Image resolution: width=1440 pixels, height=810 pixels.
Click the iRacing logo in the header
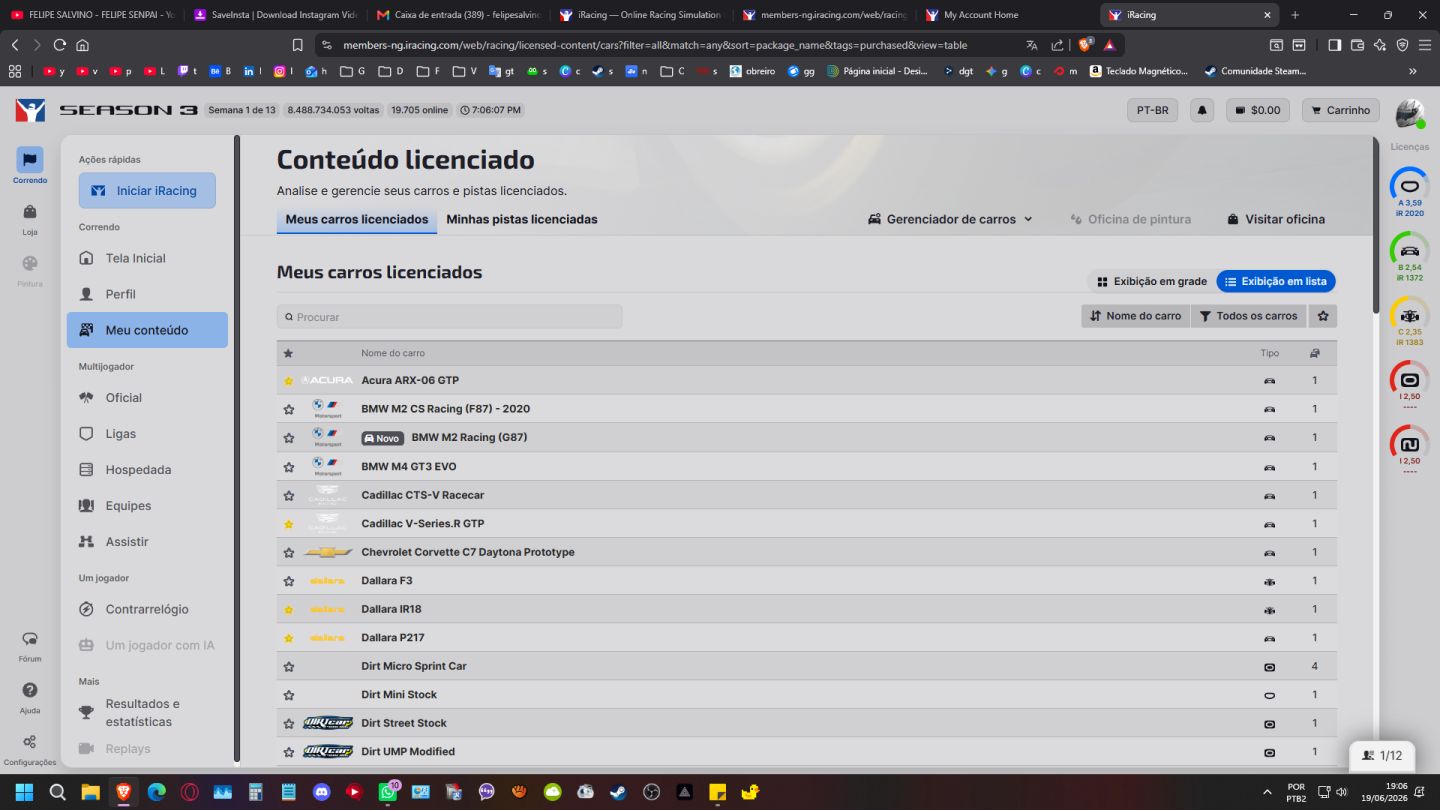tap(30, 110)
